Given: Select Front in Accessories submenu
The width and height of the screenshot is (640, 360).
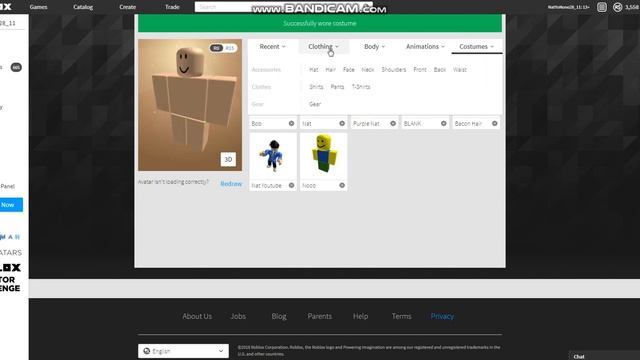Looking at the screenshot, I should click(x=420, y=70).
